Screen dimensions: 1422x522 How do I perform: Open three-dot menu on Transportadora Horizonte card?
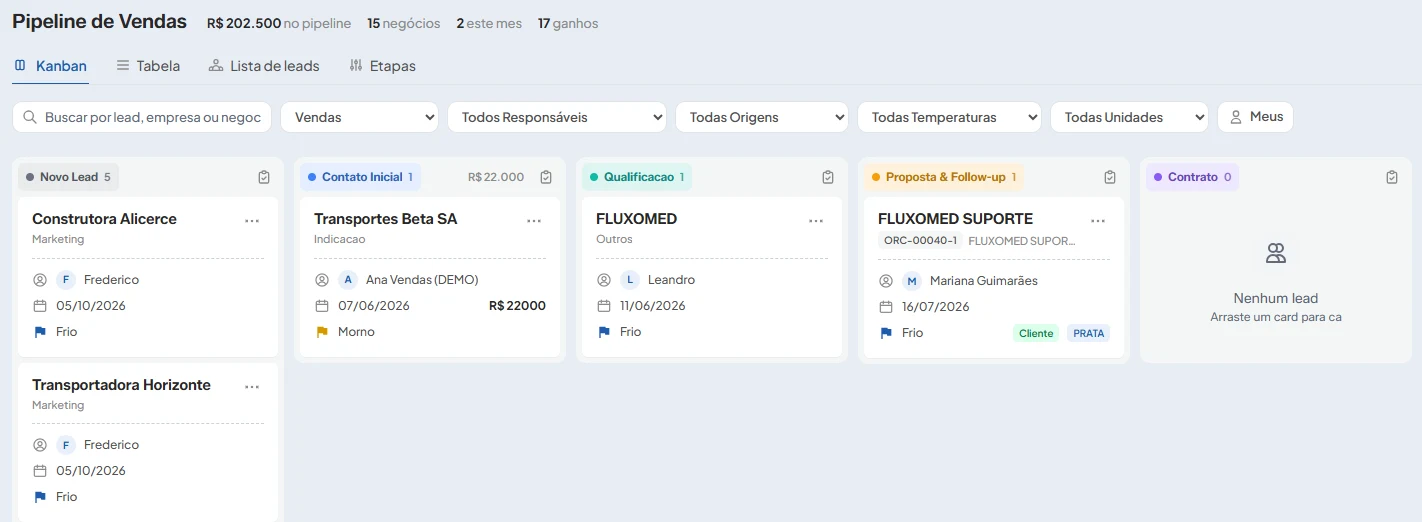click(x=252, y=387)
